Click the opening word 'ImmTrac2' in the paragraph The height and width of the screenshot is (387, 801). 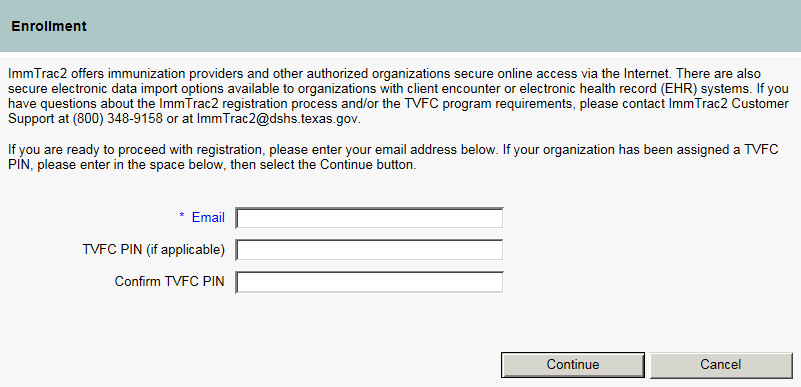(32, 74)
